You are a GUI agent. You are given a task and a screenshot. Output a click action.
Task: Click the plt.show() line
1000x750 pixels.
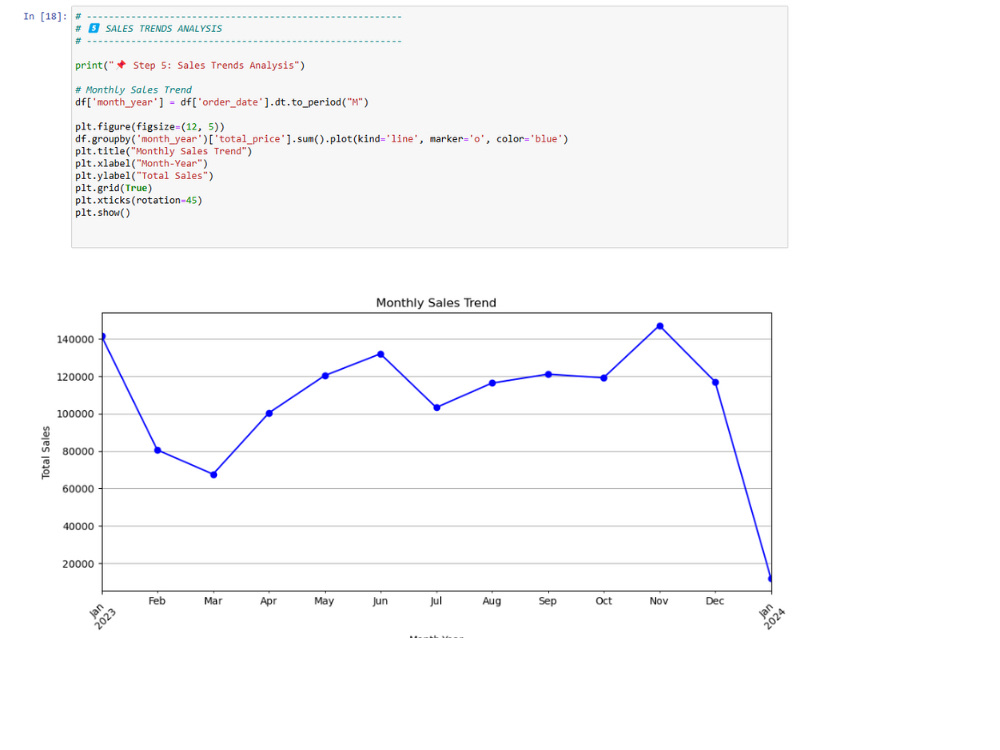point(103,212)
